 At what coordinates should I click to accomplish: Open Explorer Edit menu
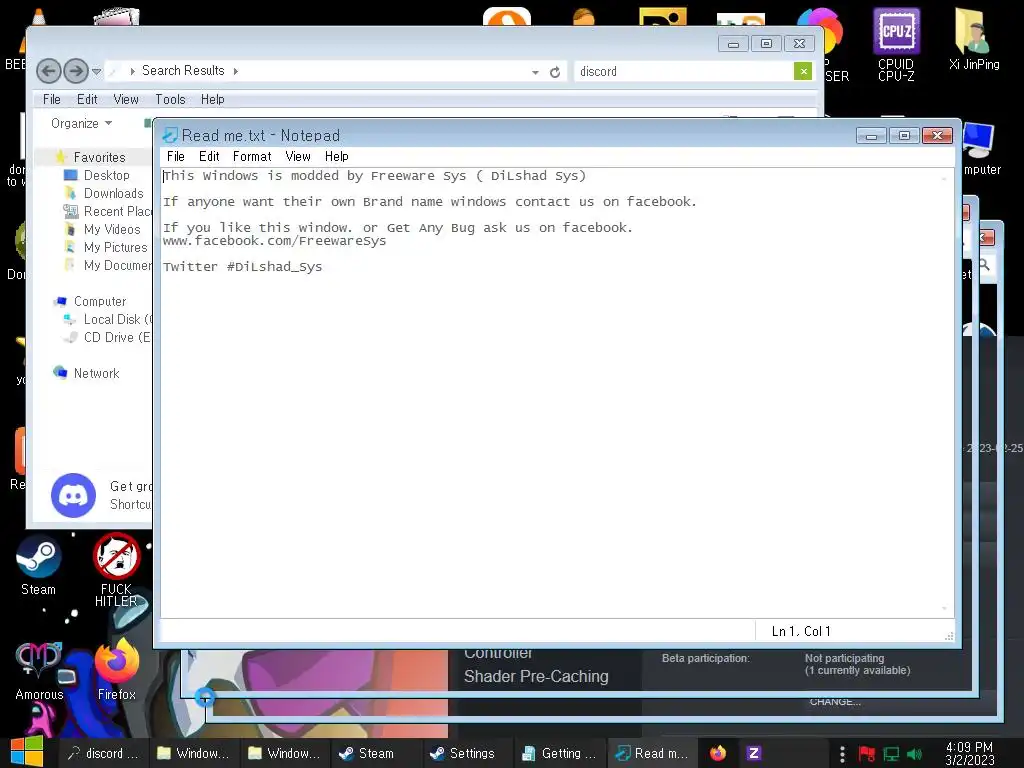[x=87, y=99]
